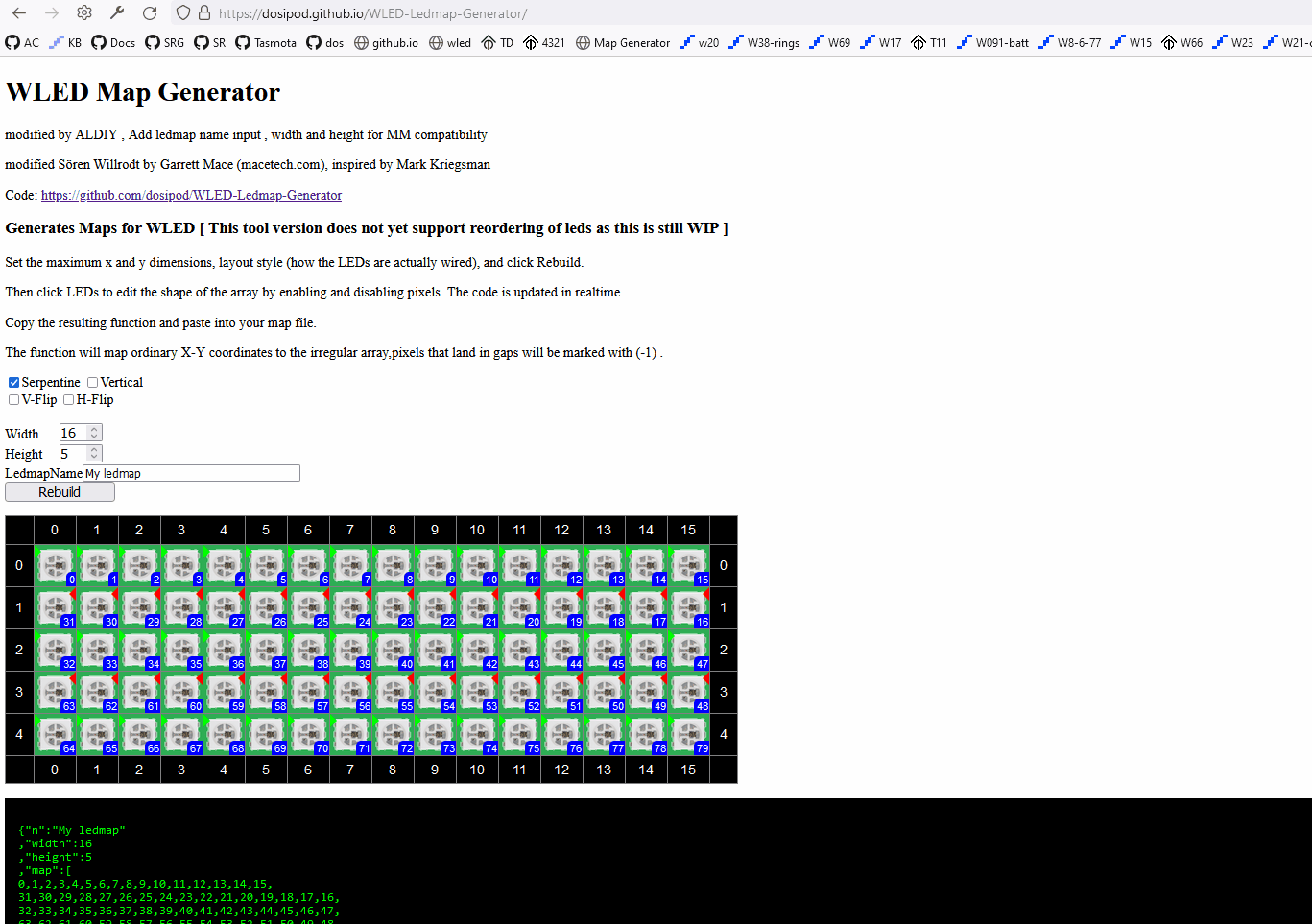Open the W15 bookmark
The height and width of the screenshot is (924, 1312).
coord(1132,42)
